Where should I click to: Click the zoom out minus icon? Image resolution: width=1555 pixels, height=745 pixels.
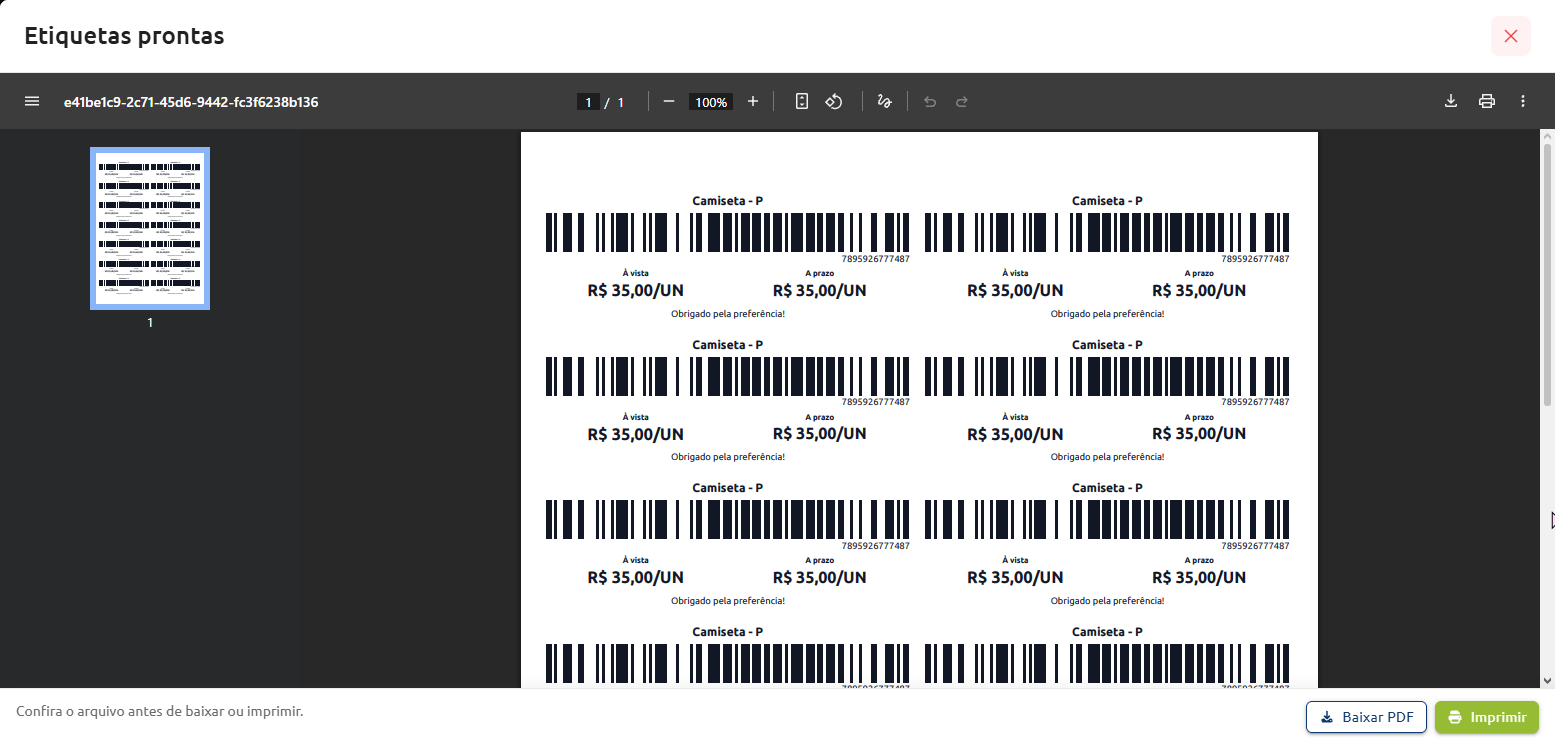669,101
